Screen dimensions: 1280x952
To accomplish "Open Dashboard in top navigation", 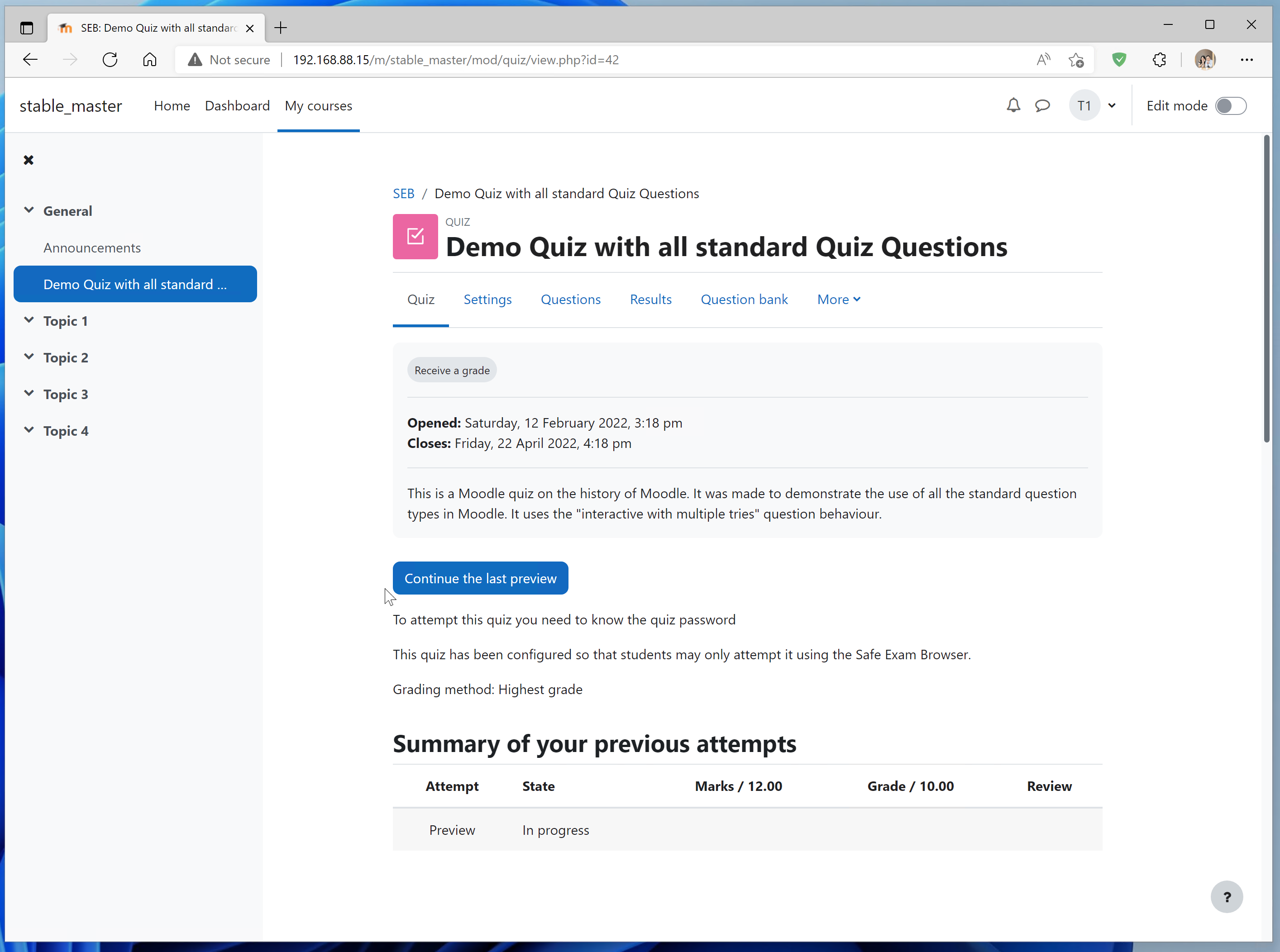I will 237,105.
